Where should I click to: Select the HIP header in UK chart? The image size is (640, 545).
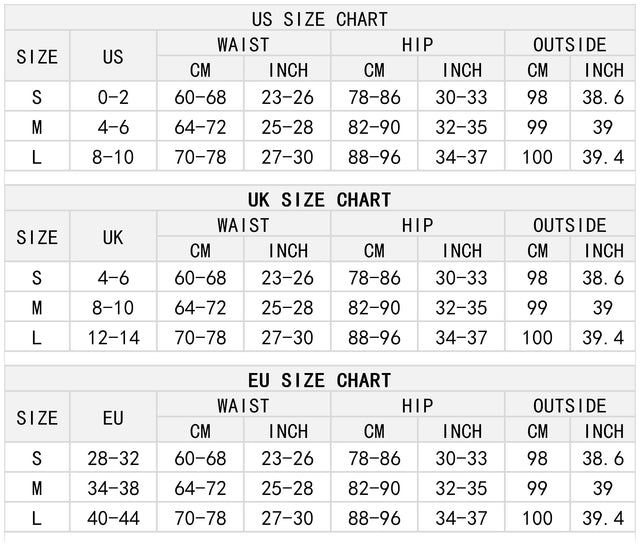pyautogui.click(x=417, y=225)
